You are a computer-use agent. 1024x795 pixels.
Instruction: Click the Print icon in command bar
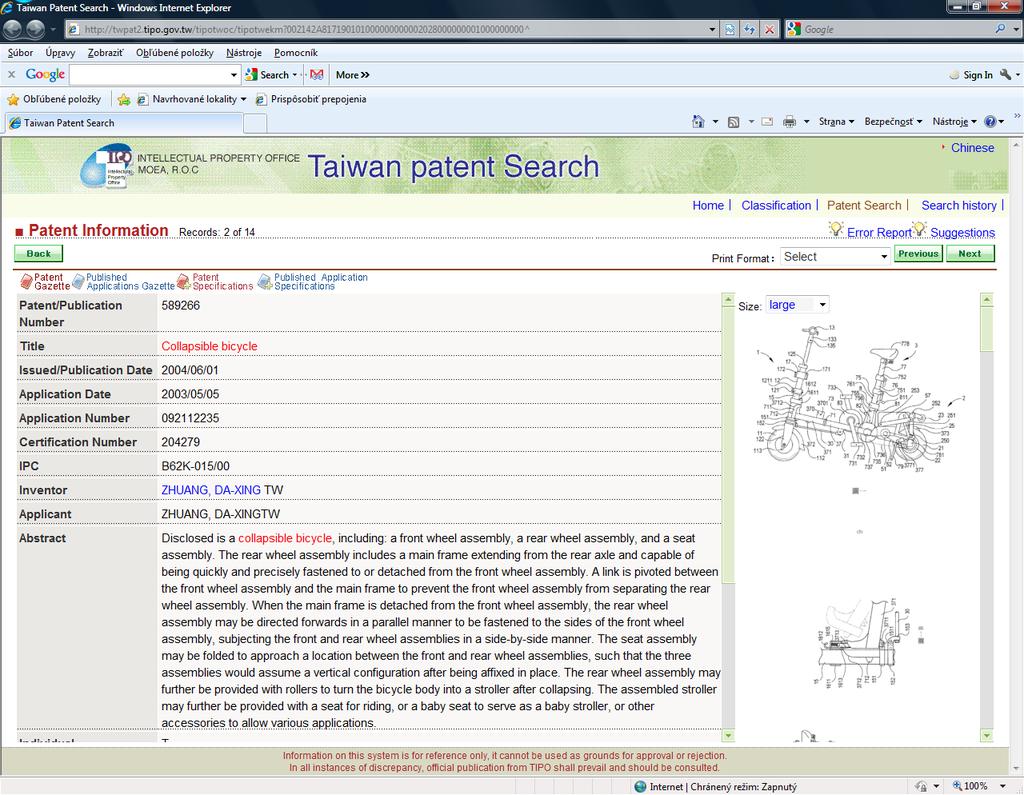[x=790, y=122]
